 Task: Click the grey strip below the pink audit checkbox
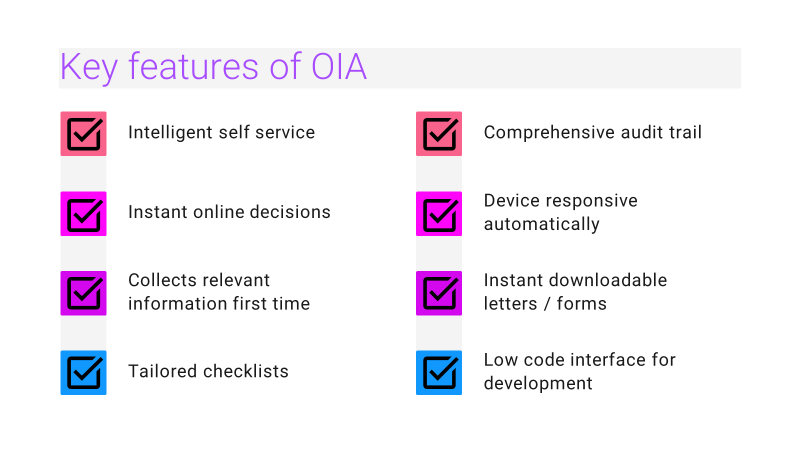click(x=439, y=173)
